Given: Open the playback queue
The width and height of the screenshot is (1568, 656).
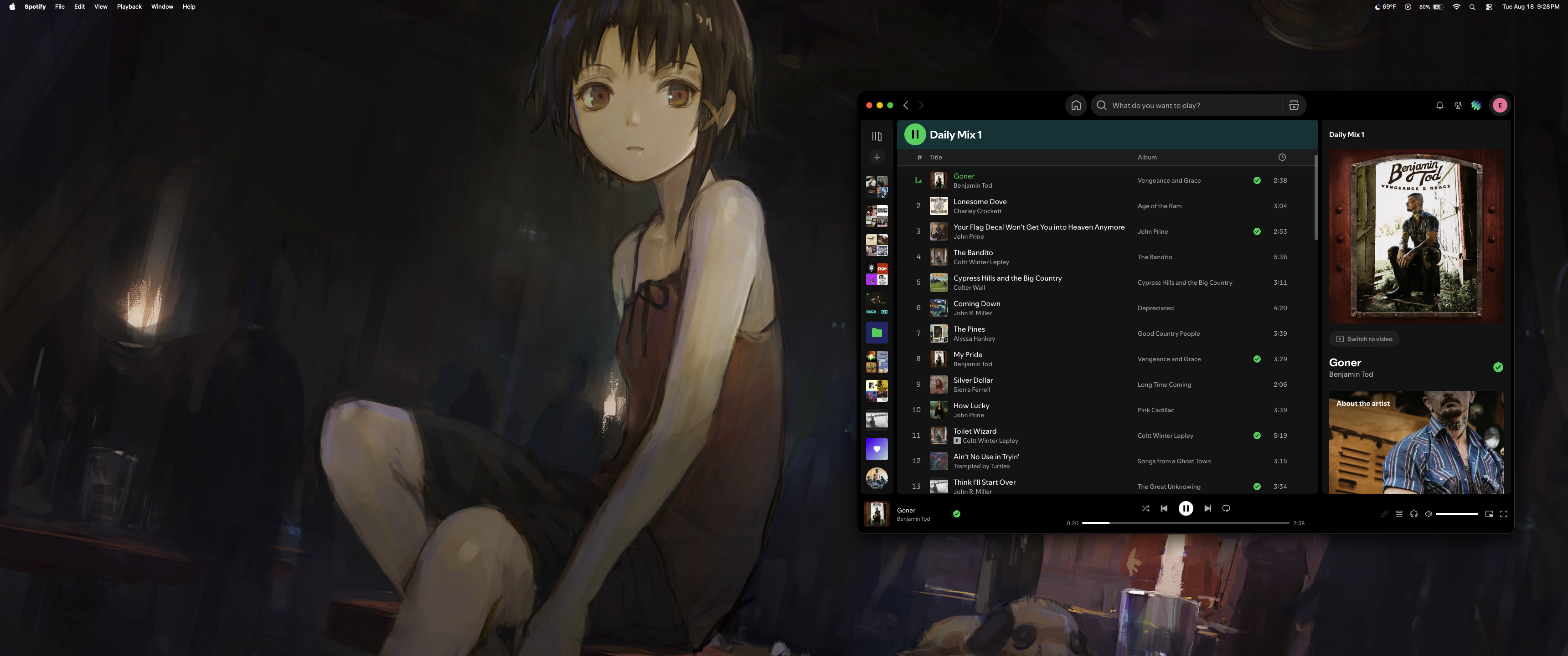Looking at the screenshot, I should pyautogui.click(x=1399, y=514).
